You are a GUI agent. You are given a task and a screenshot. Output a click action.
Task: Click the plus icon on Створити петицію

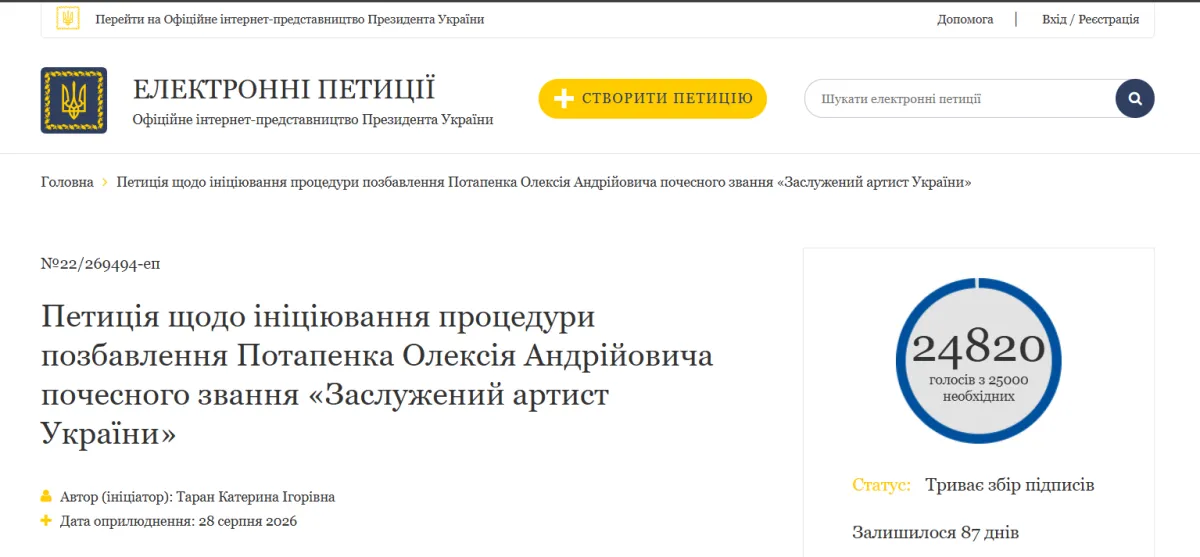564,99
